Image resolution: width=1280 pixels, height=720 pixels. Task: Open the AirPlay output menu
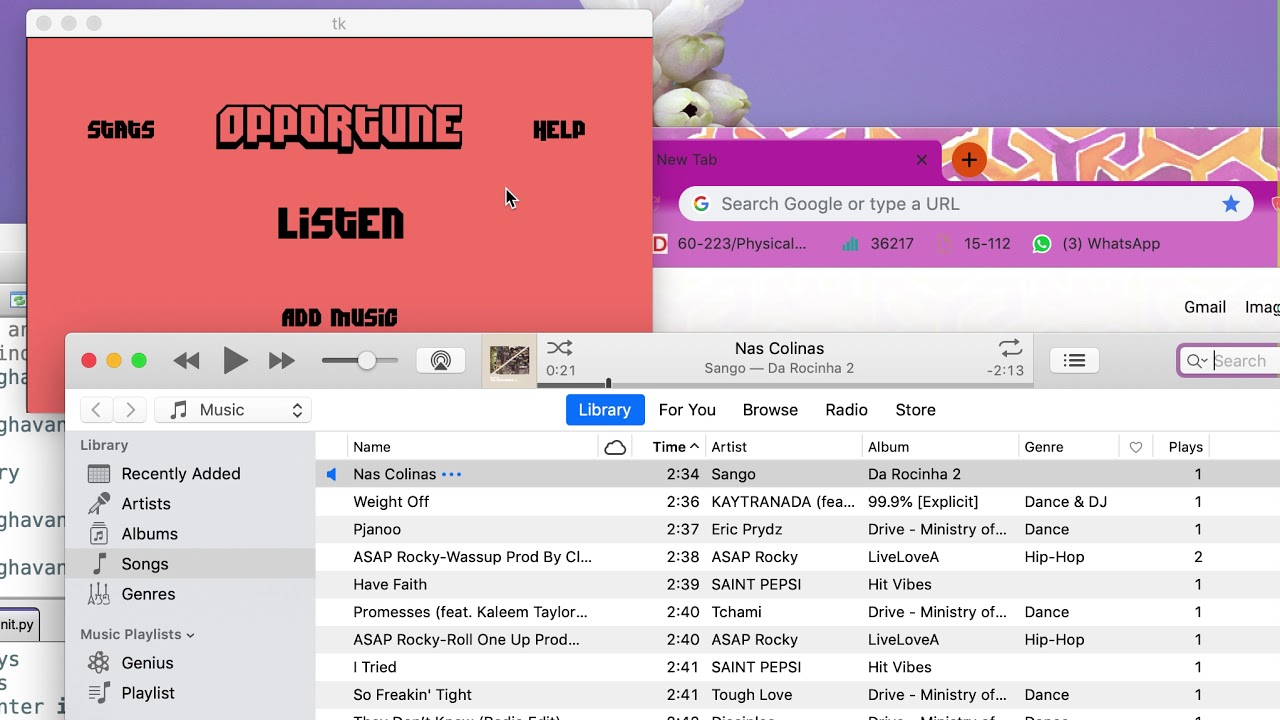[440, 361]
